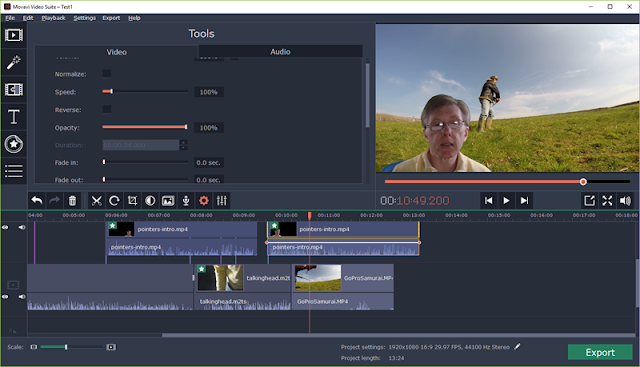Screen dimensions: 640x367
Task: Mute the main video track audio
Action: pyautogui.click(x=22, y=297)
